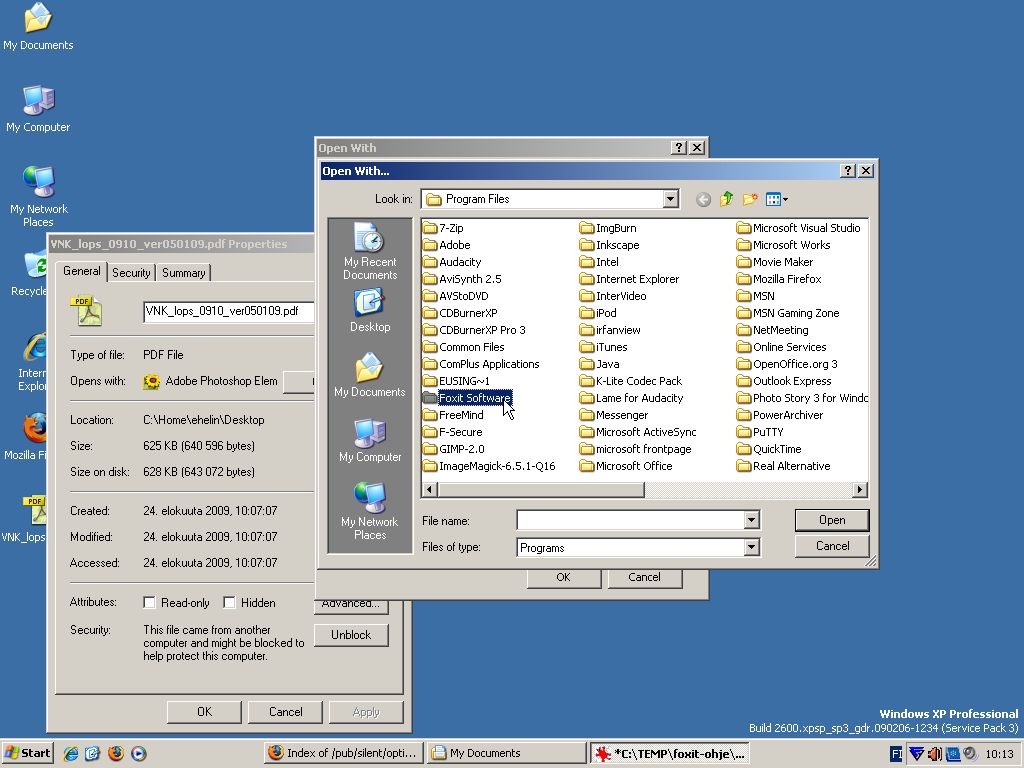This screenshot has width=1024, height=768.
Task: Expand the Files of type dropdown
Action: 752,547
